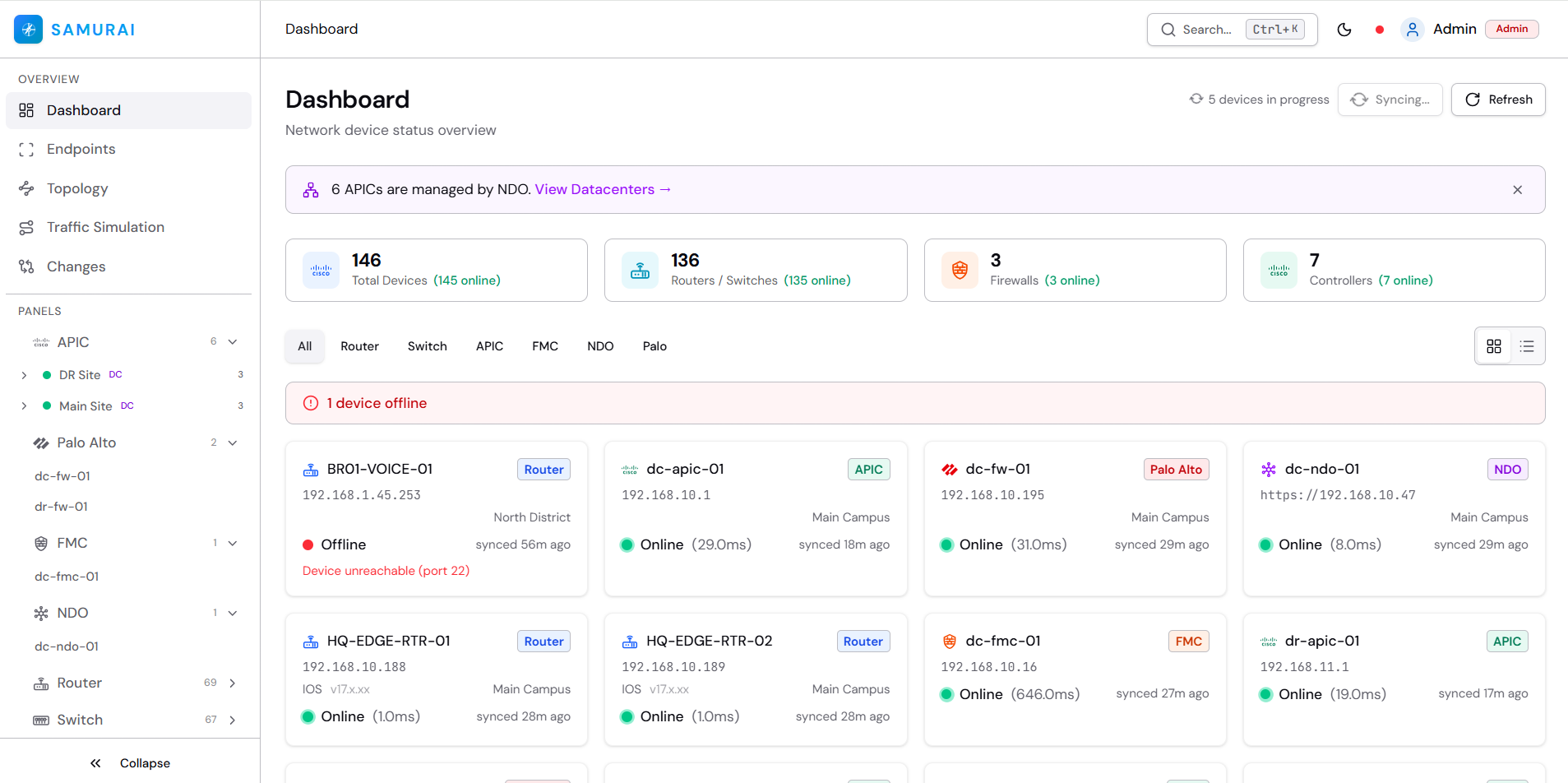Viewport: 1568px width, 783px height.
Task: Collapse the APIC panel group
Action: (233, 342)
